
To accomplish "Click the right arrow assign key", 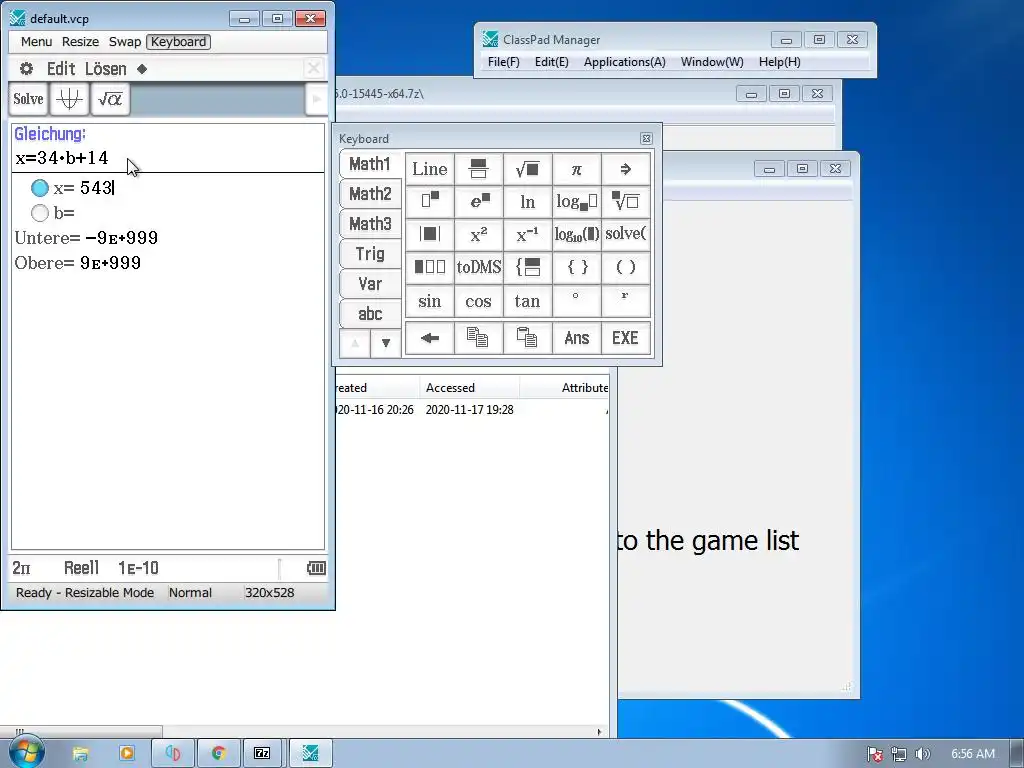I will click(626, 169).
